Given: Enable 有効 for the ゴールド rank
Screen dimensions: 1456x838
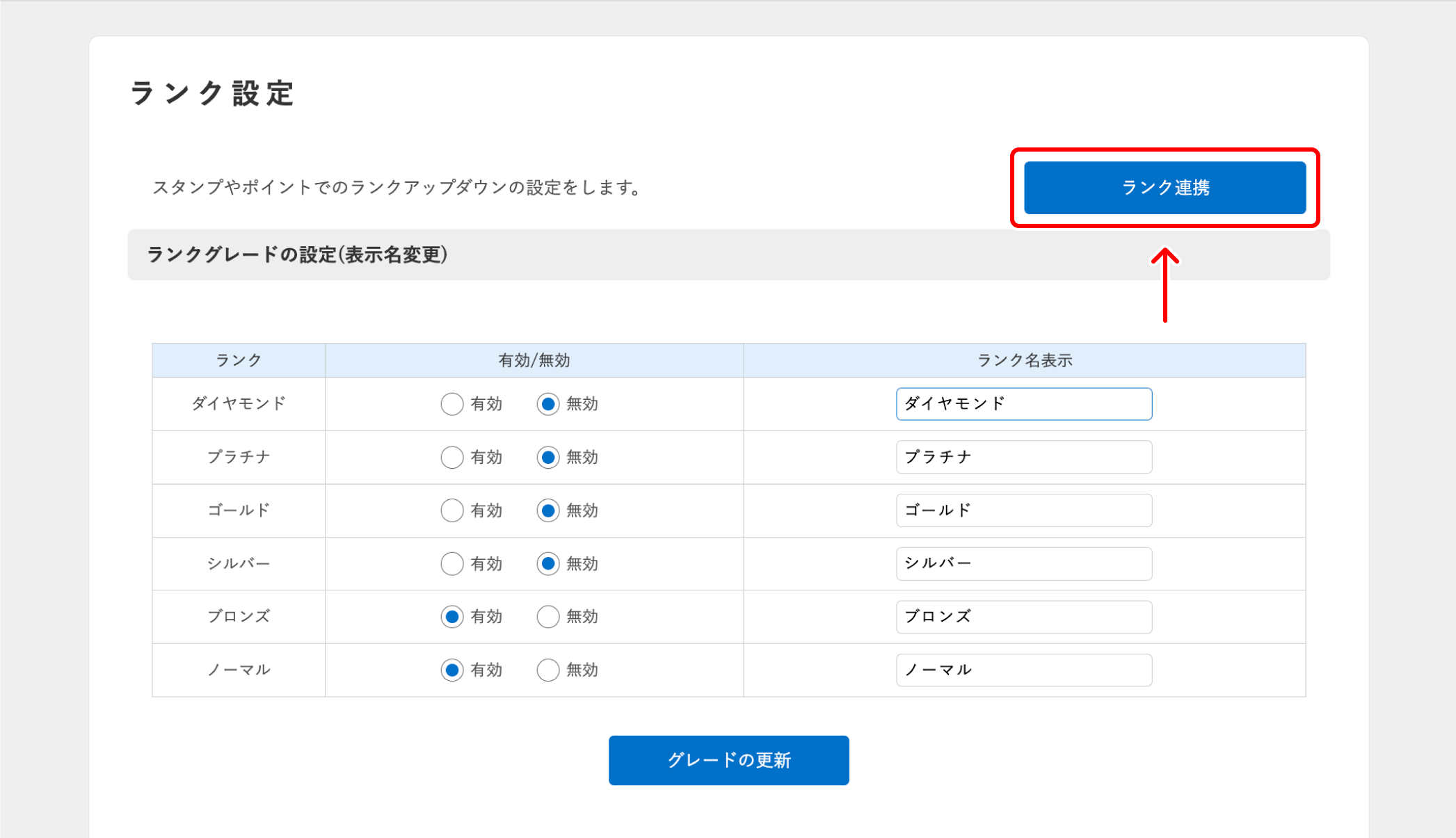Looking at the screenshot, I should [x=452, y=510].
